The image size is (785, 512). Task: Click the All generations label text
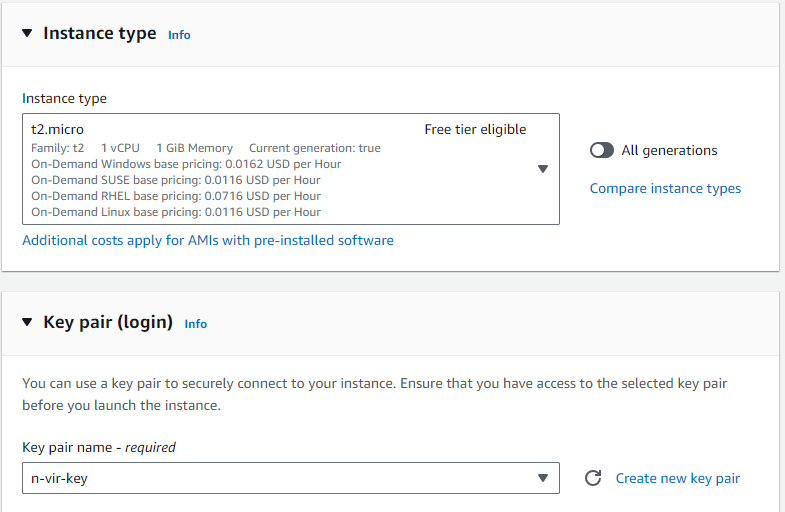click(x=669, y=150)
